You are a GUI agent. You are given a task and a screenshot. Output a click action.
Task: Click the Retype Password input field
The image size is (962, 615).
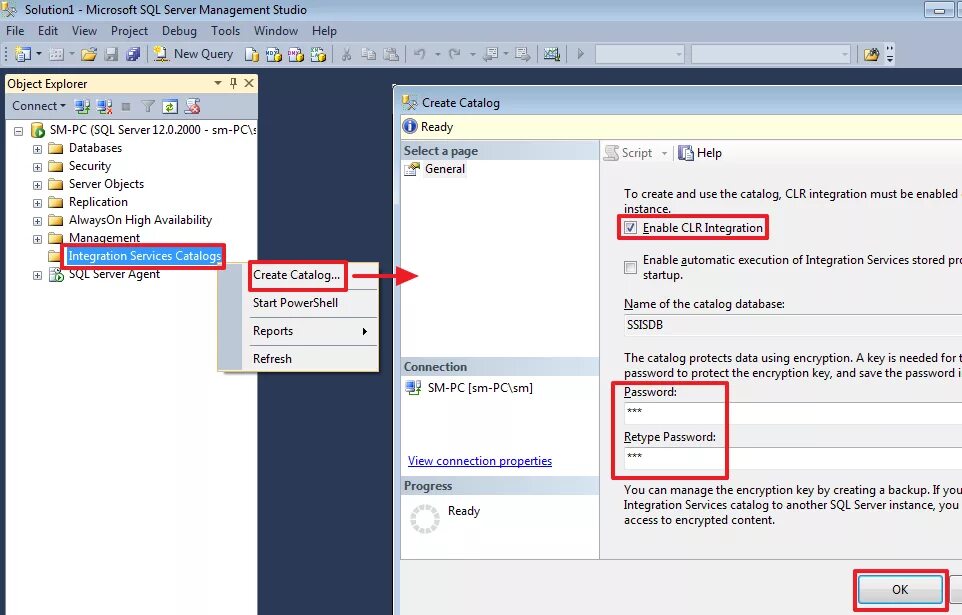tap(793, 458)
